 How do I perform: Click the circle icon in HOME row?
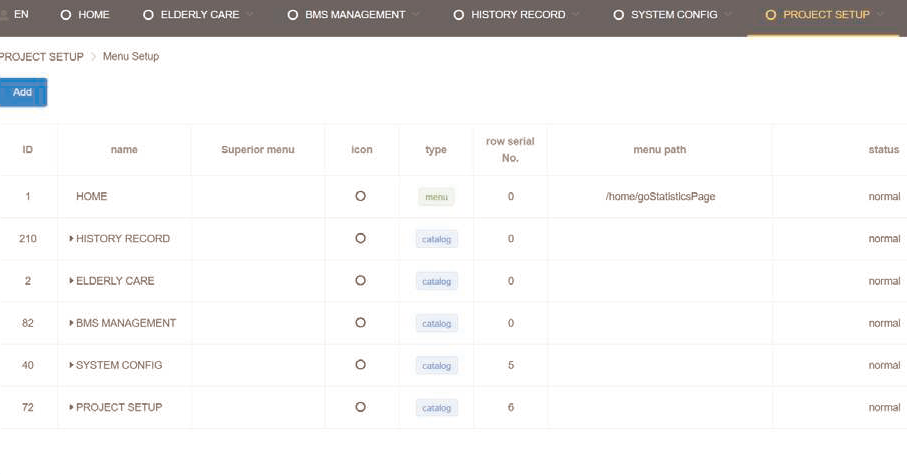(360, 197)
